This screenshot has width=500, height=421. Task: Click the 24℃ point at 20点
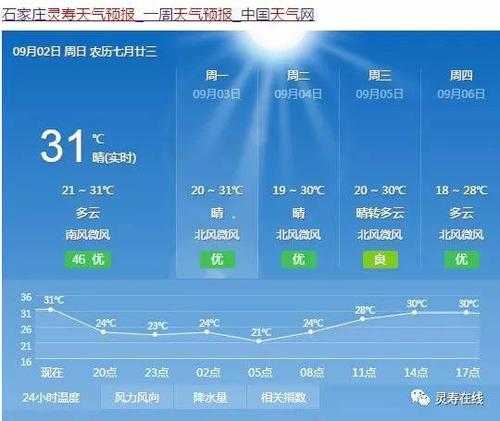pos(103,332)
